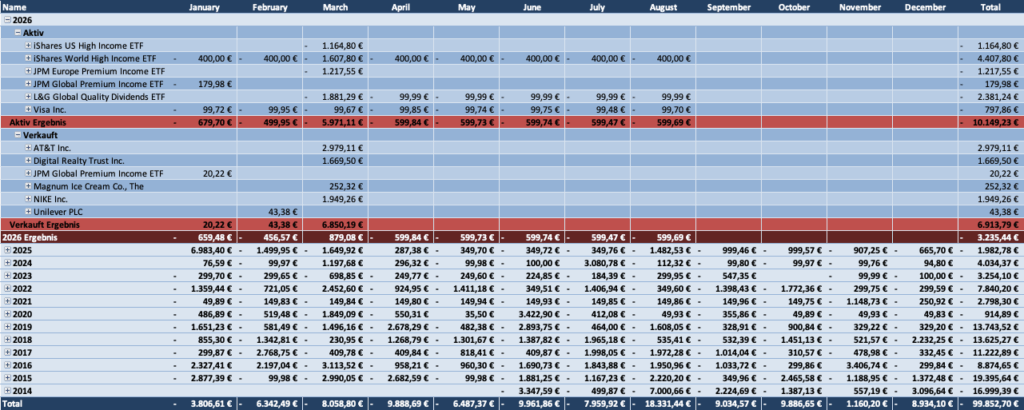This screenshot has height=410, width=1024.
Task: Expand iShares World High Income ETF row
Action: click(28, 58)
